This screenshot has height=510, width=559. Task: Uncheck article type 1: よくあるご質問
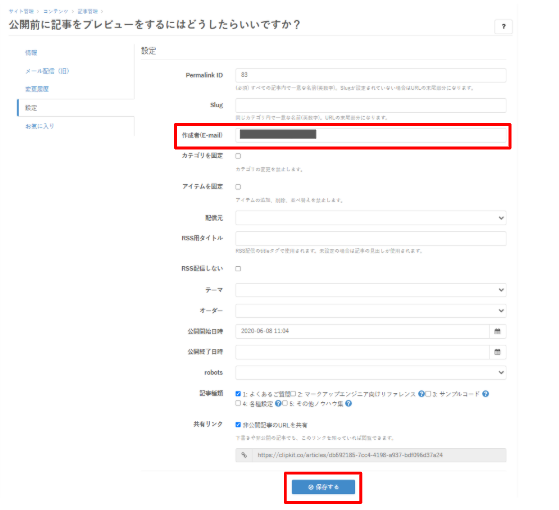238,393
